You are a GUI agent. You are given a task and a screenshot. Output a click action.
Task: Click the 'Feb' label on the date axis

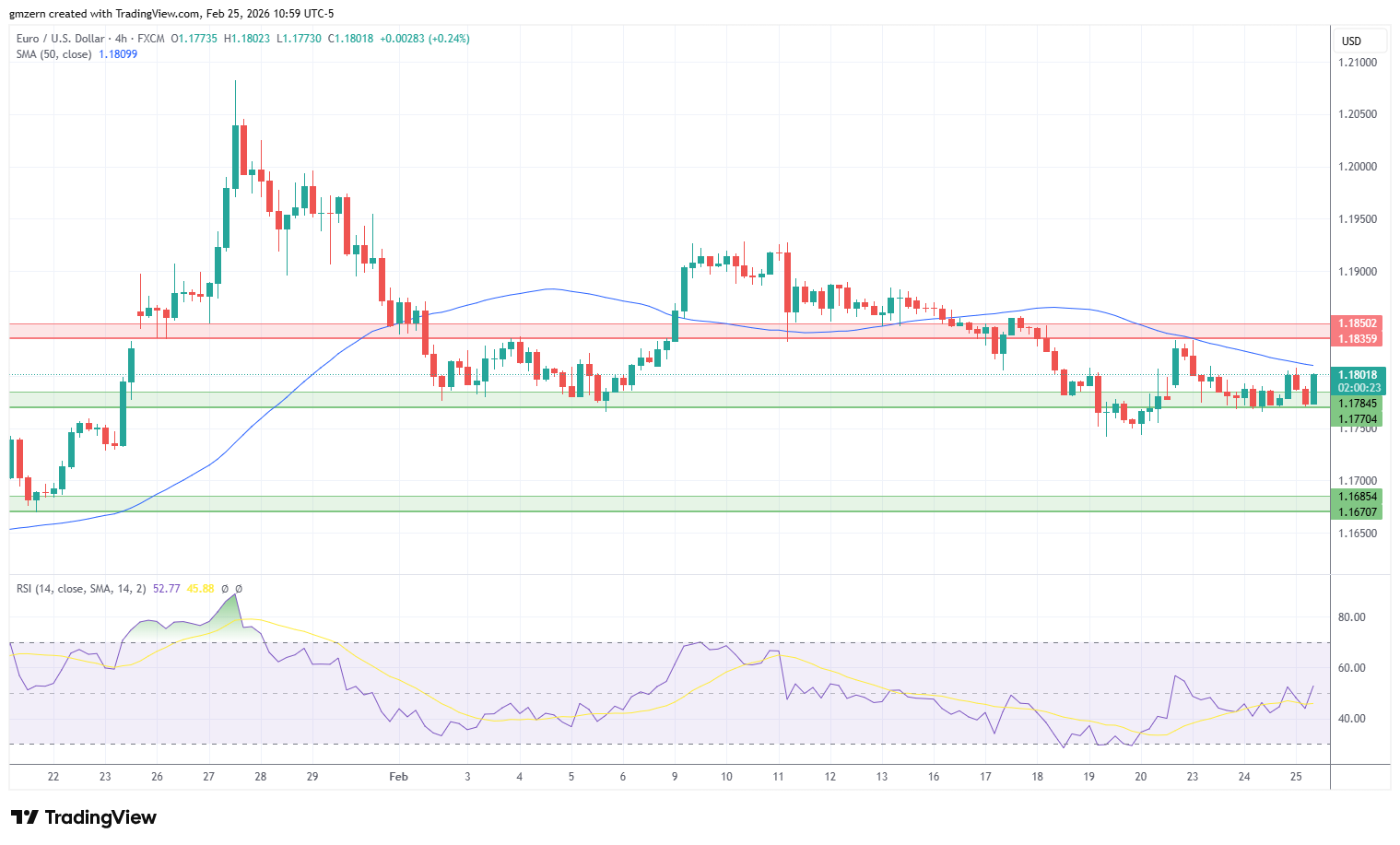coord(398,777)
